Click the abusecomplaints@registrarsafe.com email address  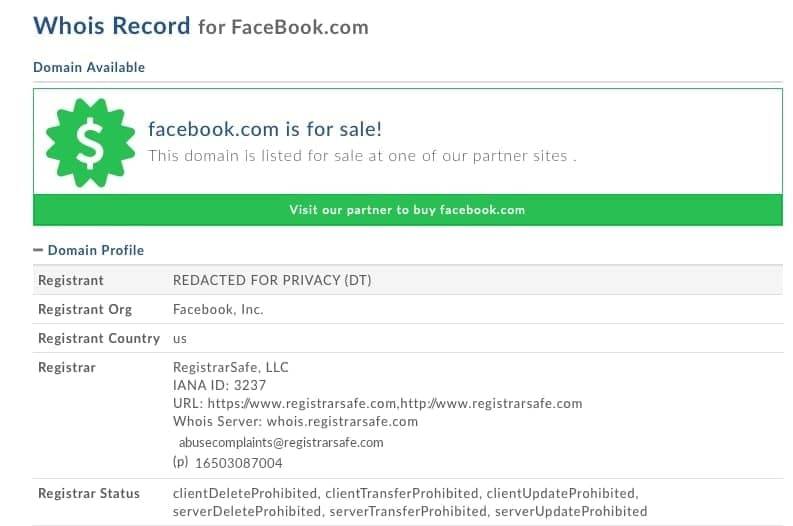[281, 442]
